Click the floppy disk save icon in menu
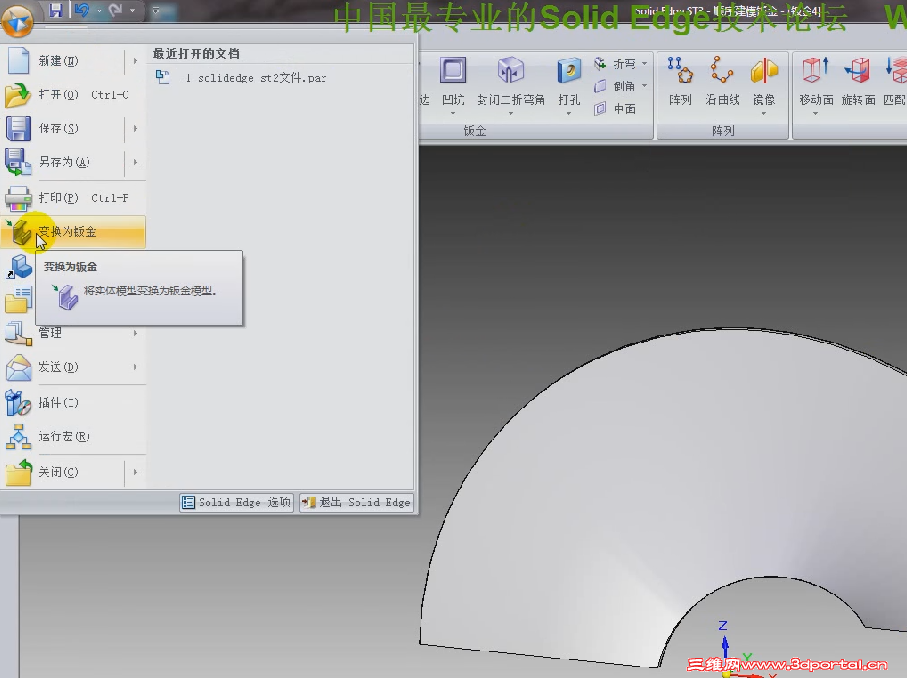This screenshot has width=907, height=678. (18, 128)
